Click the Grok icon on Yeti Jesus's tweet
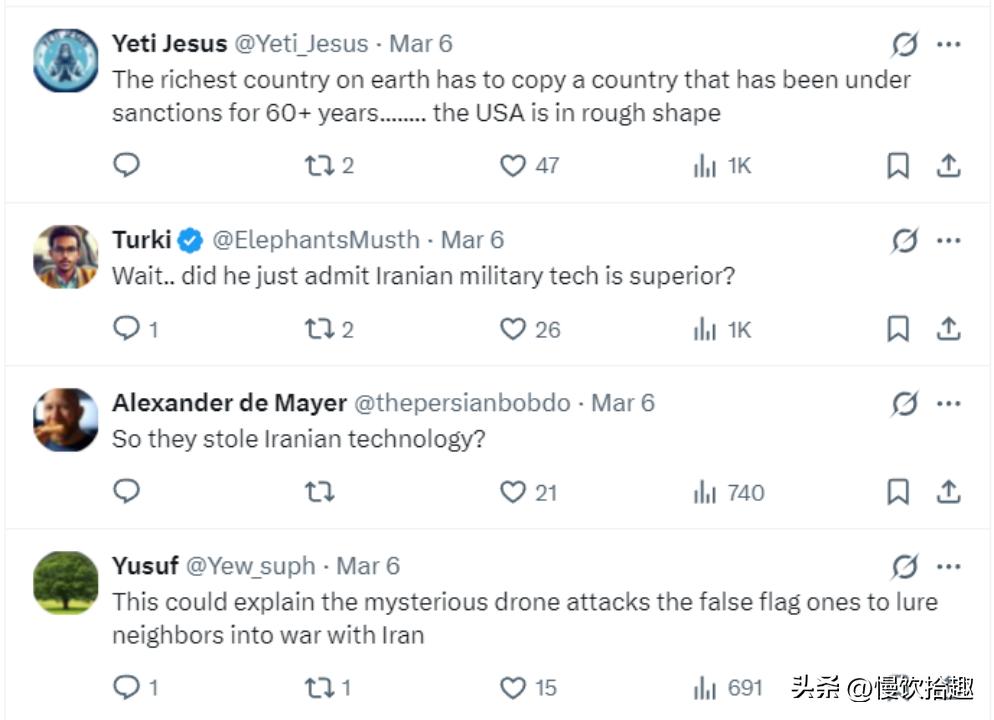This screenshot has width=994, height=720. [904, 44]
